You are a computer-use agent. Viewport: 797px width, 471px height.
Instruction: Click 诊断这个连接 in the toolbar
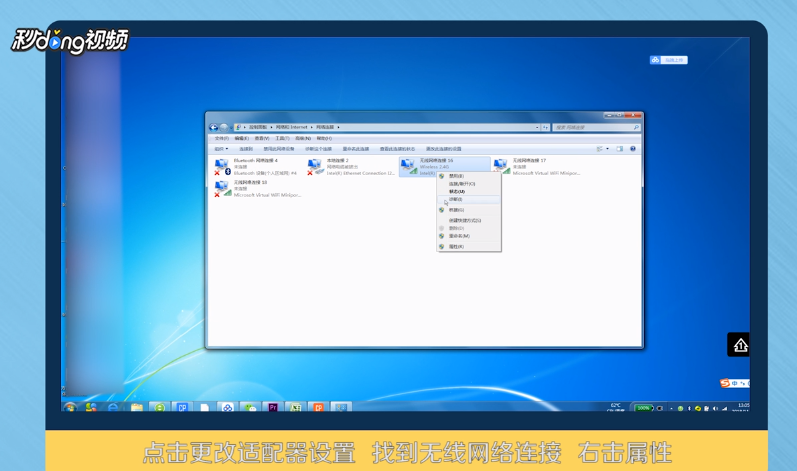point(318,149)
